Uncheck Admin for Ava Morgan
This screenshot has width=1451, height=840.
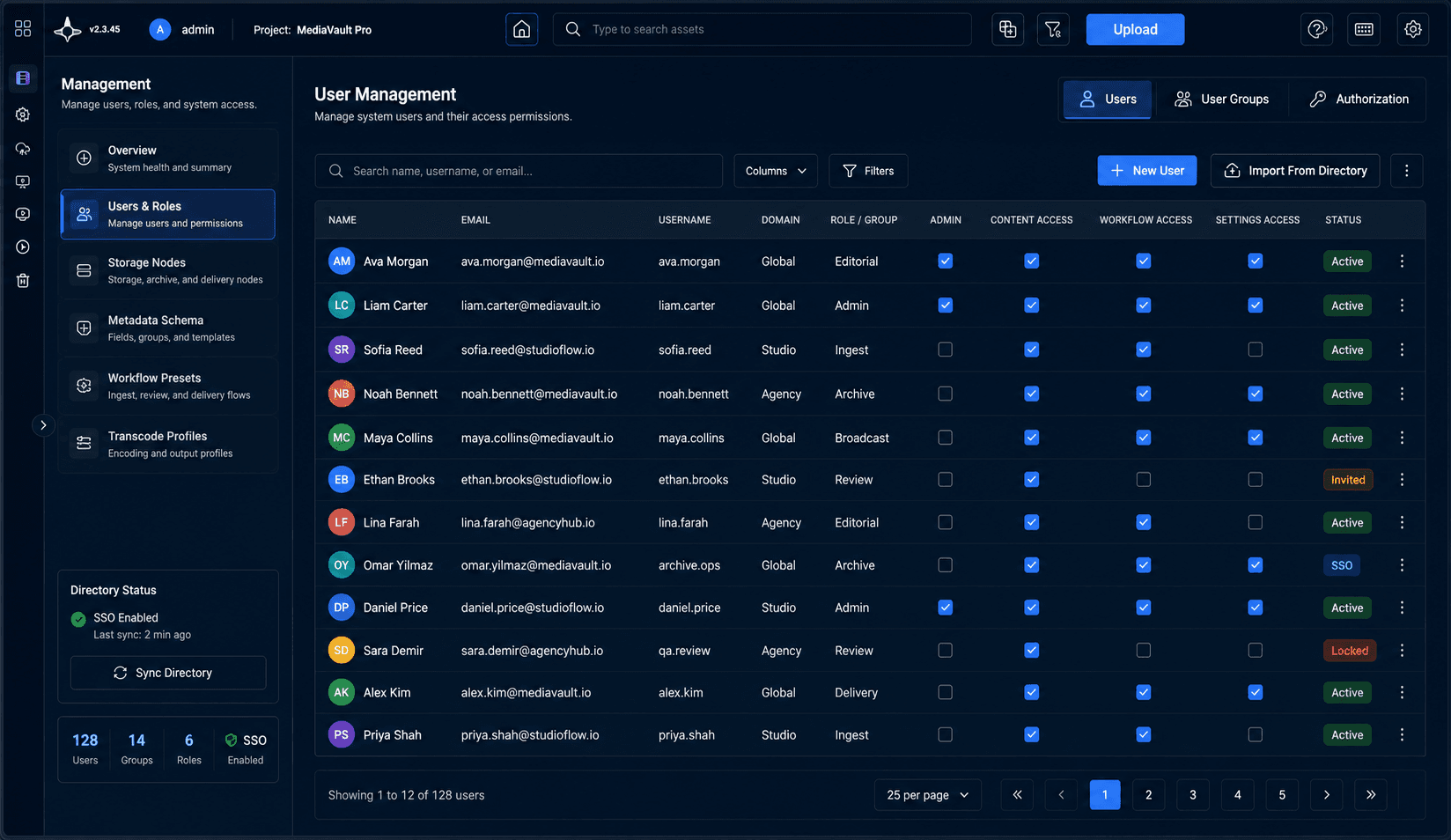pyautogui.click(x=945, y=262)
